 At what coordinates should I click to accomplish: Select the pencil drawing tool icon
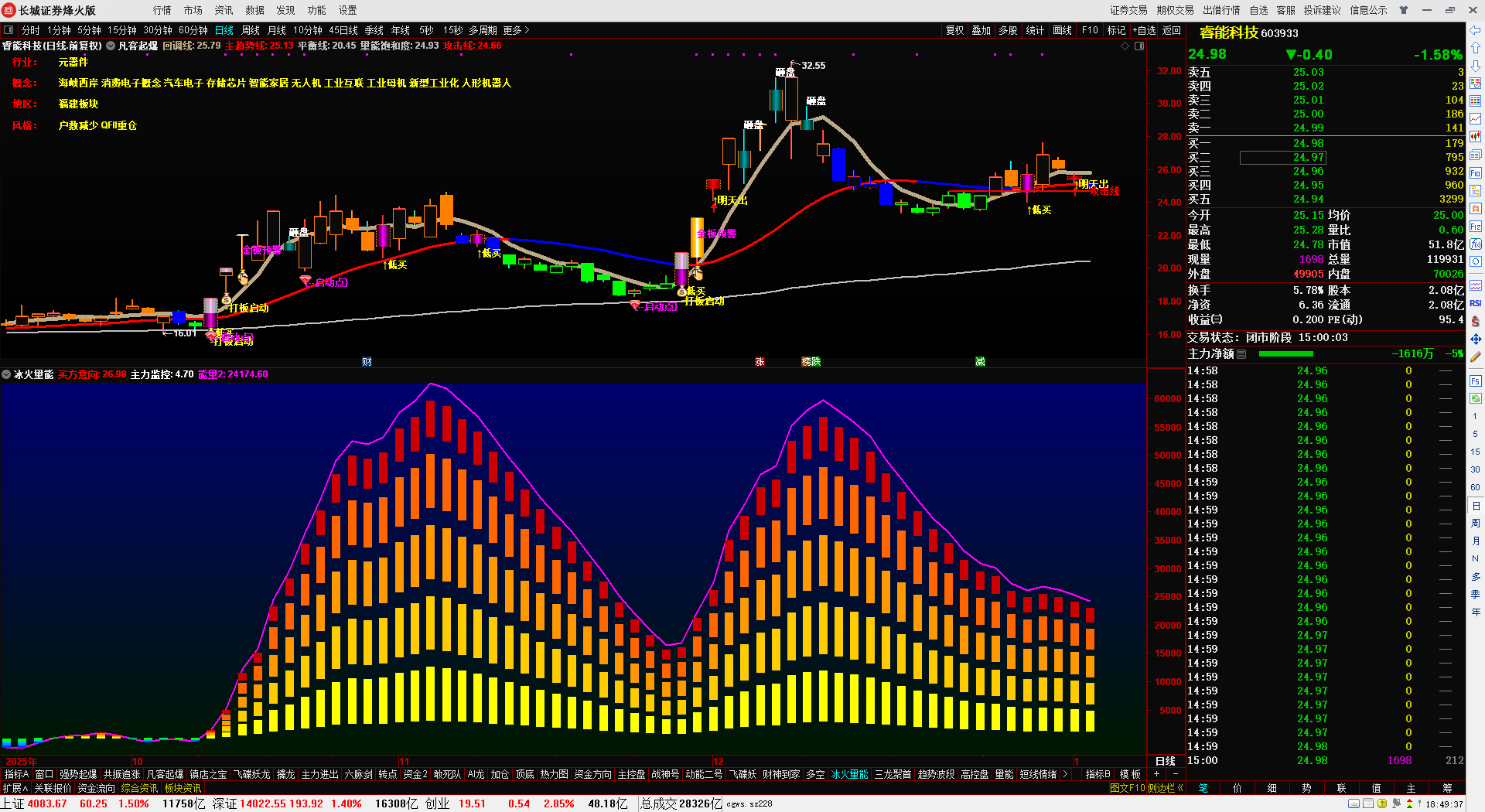tap(1476, 357)
